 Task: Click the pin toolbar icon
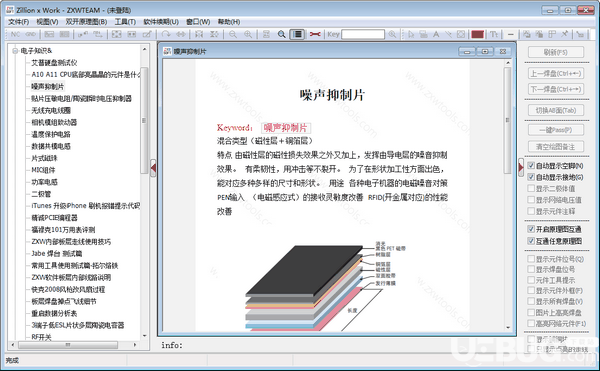pyautogui.click(x=564, y=34)
